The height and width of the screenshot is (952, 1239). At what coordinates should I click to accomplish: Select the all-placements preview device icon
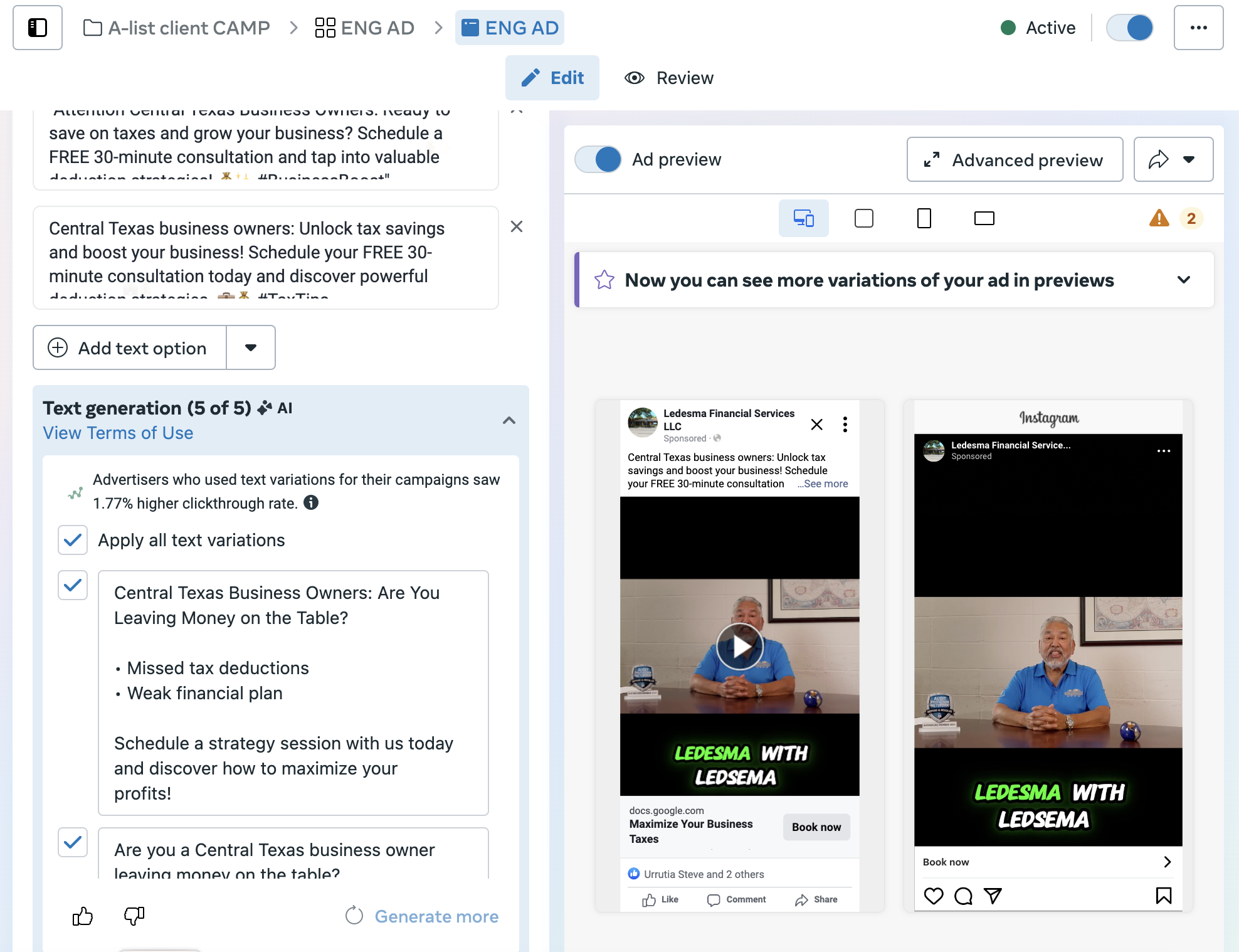[803, 218]
